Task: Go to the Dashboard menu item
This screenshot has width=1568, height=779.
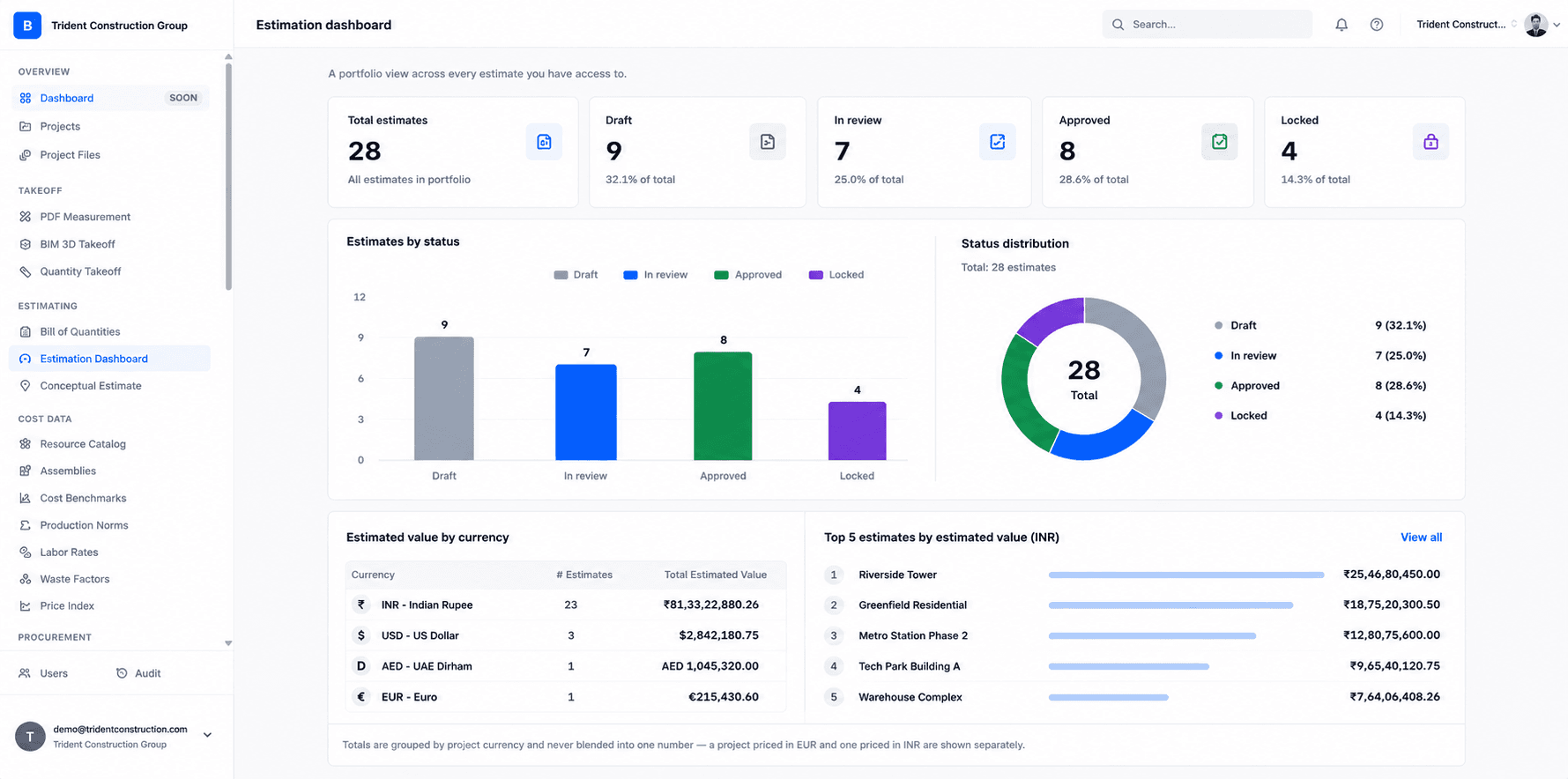Action: (109, 98)
